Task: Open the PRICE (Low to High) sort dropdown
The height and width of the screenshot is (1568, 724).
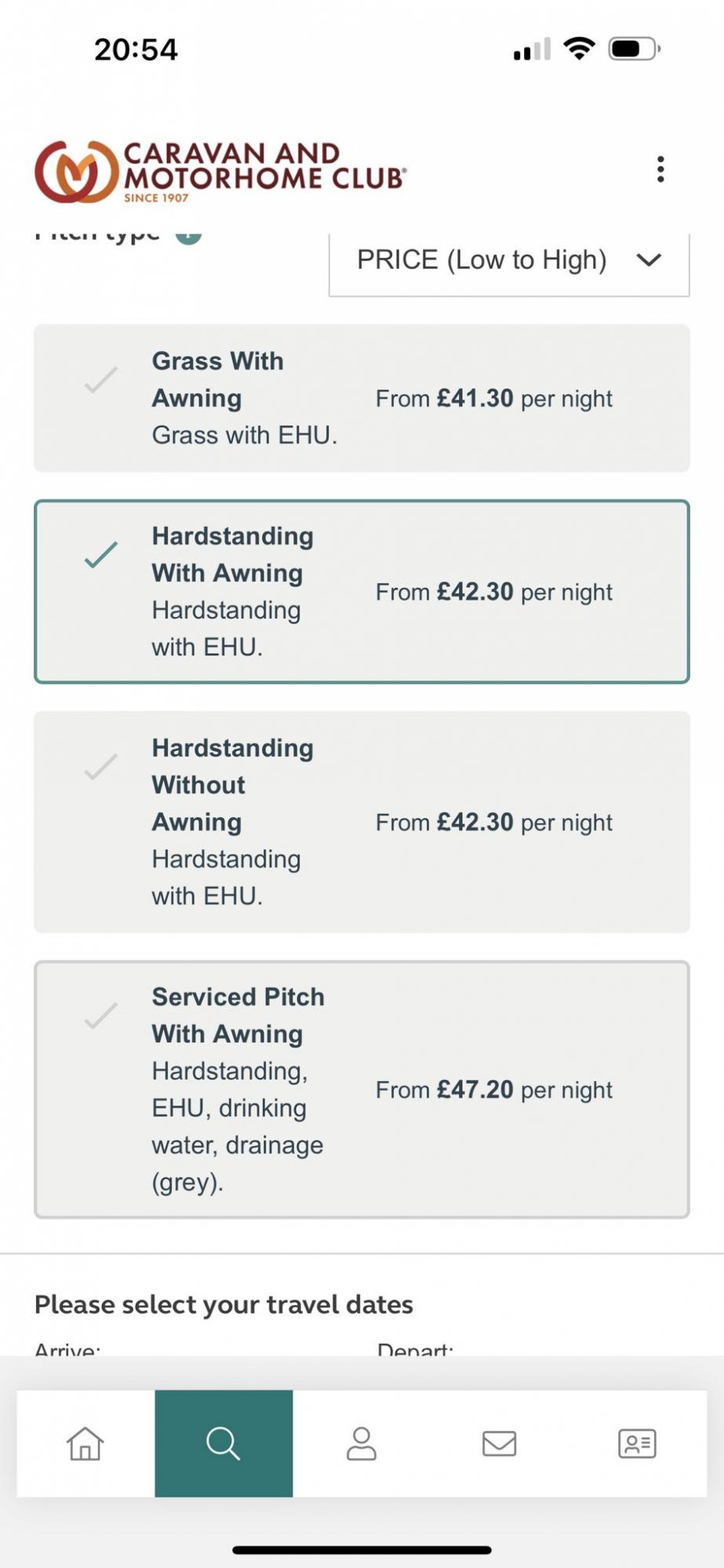Action: 482,260
